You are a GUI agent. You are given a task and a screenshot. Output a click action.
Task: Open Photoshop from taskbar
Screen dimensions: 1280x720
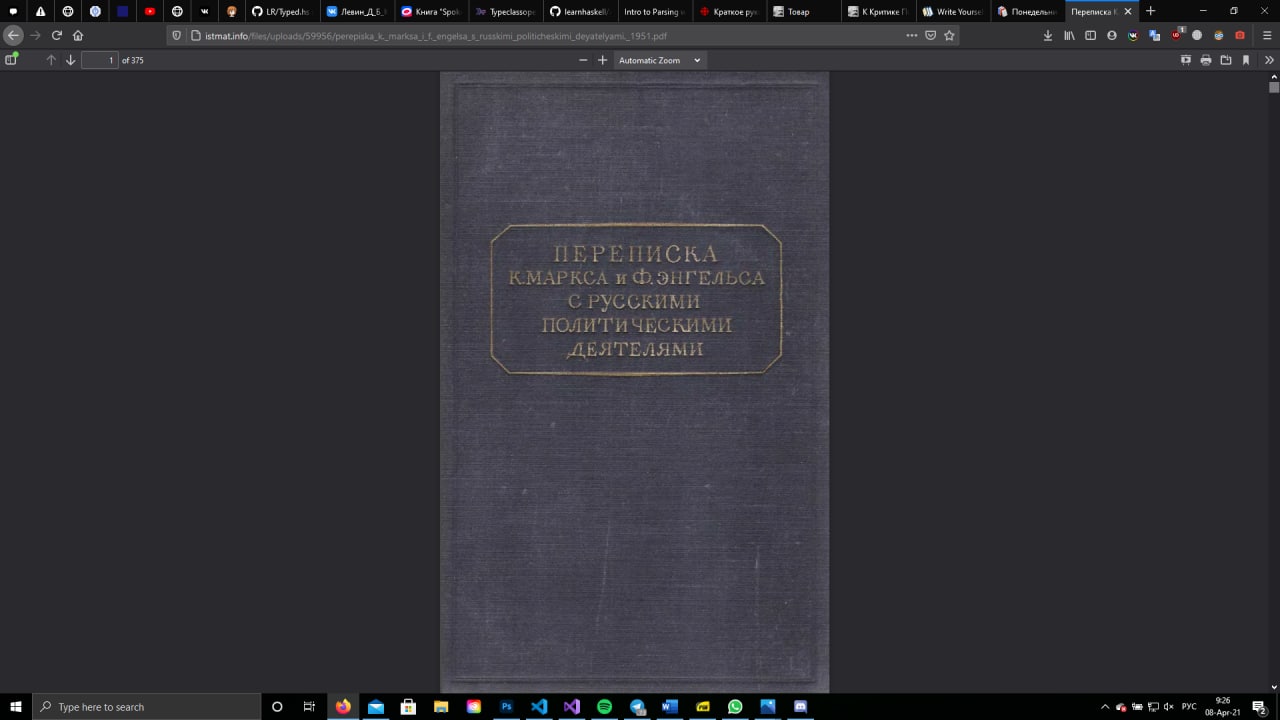point(506,706)
